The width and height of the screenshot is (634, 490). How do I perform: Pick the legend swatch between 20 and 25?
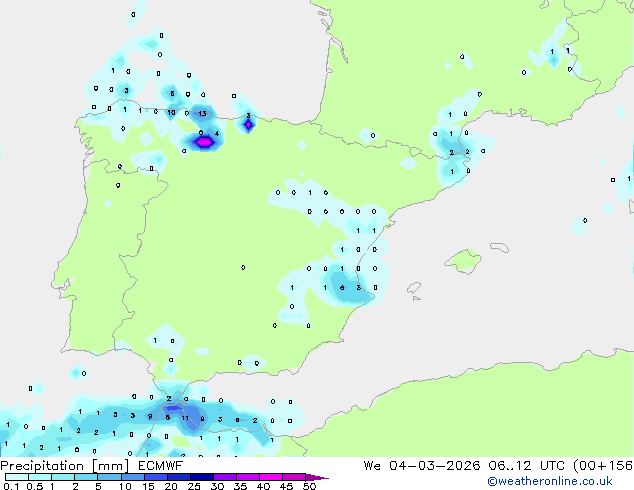[x=178, y=477]
